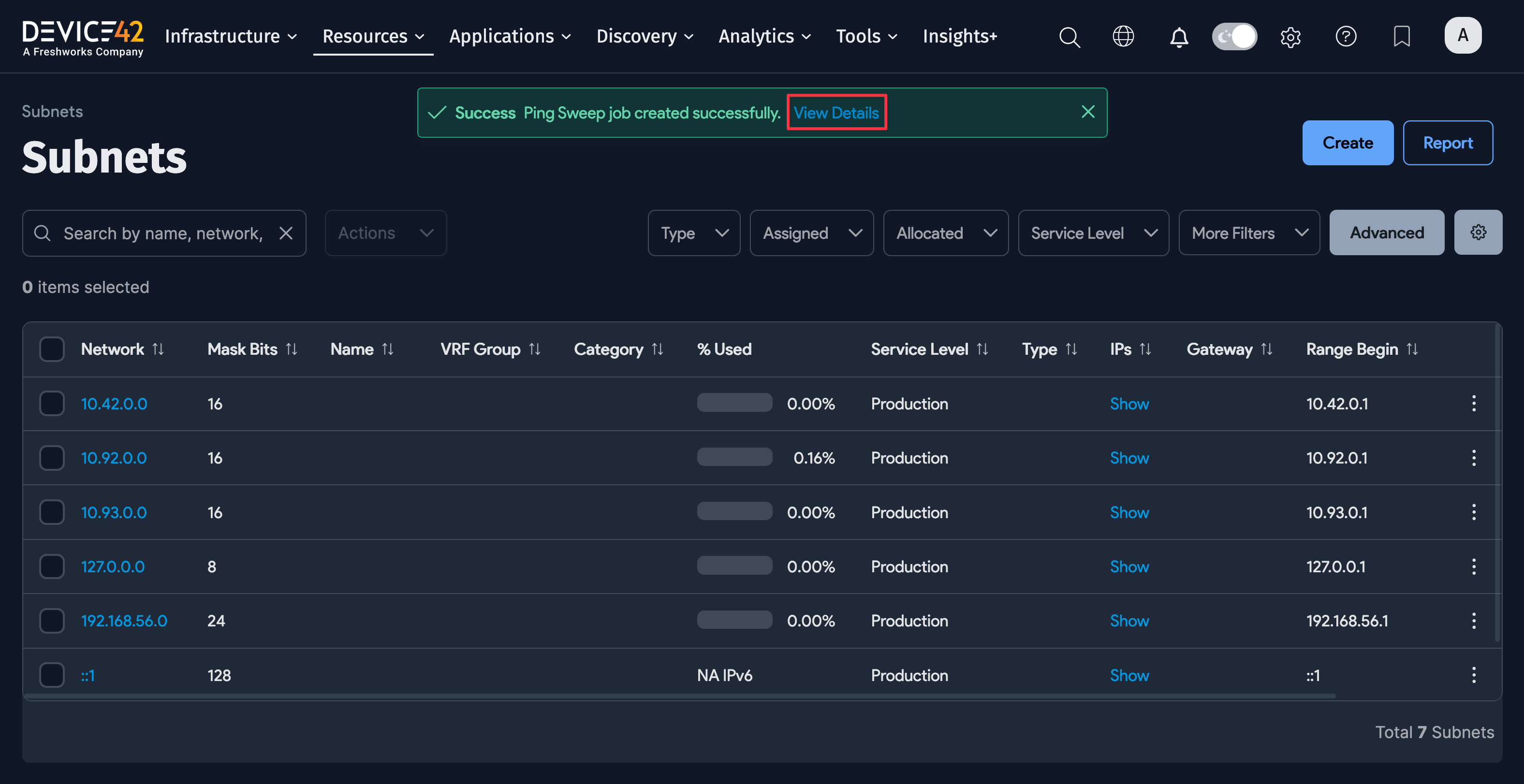This screenshot has height=784, width=1524.
Task: Open row options for 10.92.0.0 subnet
Action: pos(1473,458)
